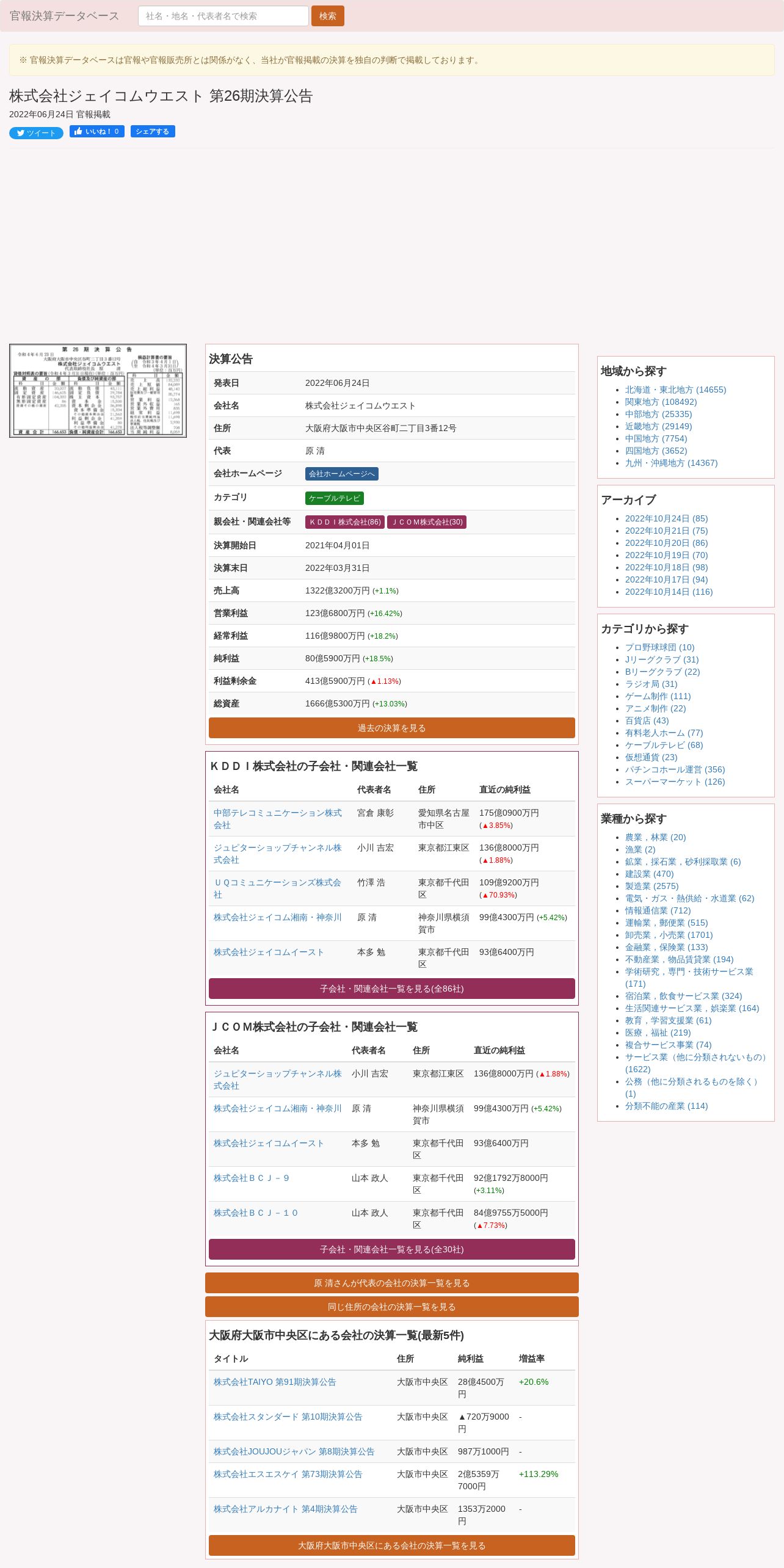
Task: Select 中部地方 (25335) region link
Action: pyautogui.click(x=659, y=414)
